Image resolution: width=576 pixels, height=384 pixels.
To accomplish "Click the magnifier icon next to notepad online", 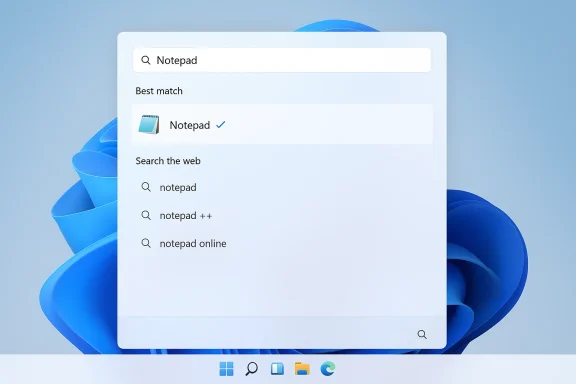I will [146, 243].
